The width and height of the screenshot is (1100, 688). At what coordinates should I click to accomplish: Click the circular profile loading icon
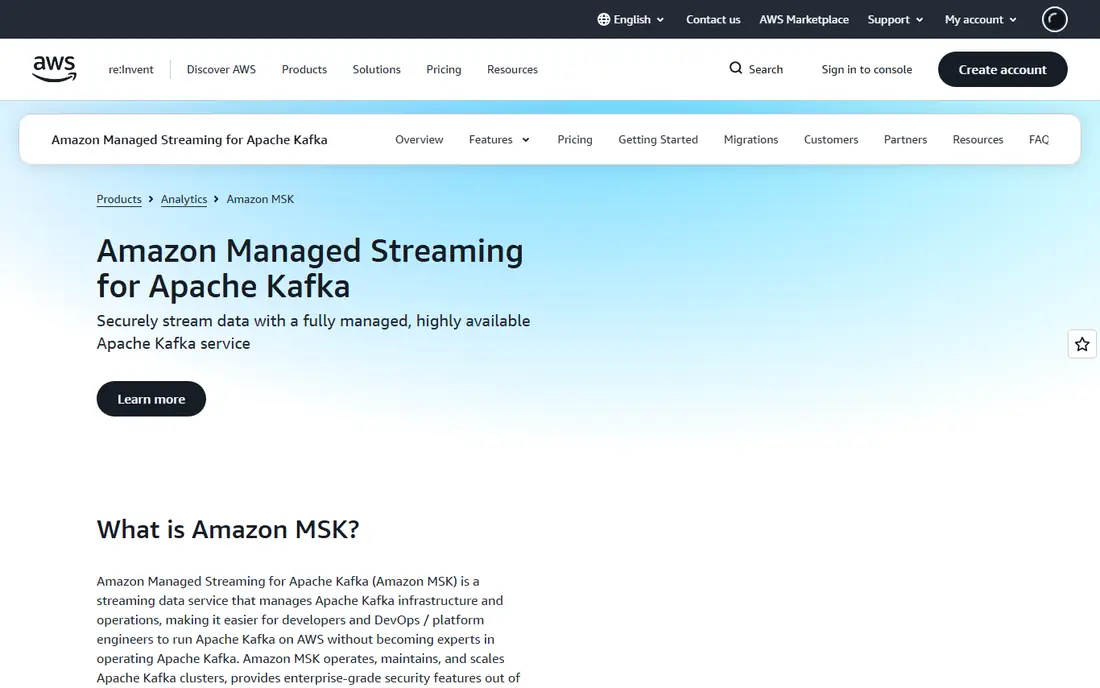pos(1054,20)
